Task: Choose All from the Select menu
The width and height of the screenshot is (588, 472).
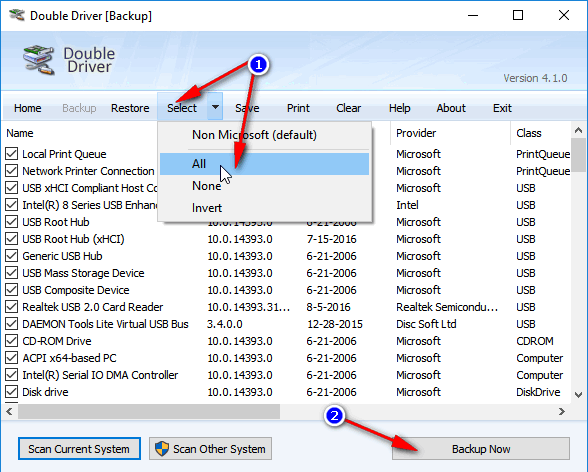Action: [x=264, y=164]
